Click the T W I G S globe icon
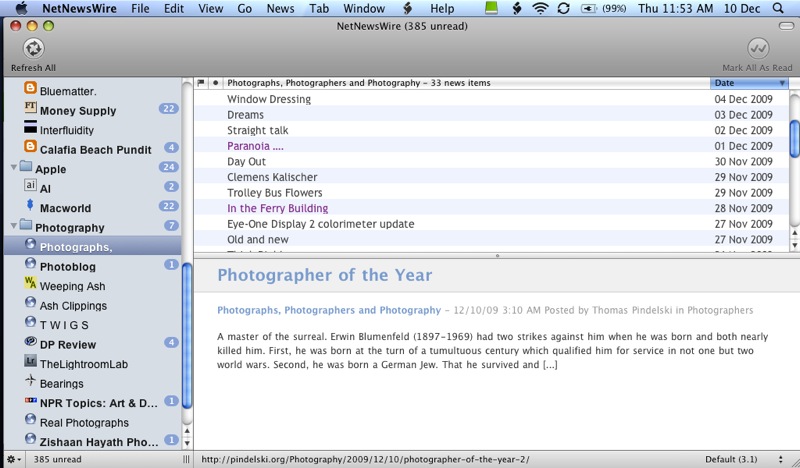 click(x=31, y=322)
